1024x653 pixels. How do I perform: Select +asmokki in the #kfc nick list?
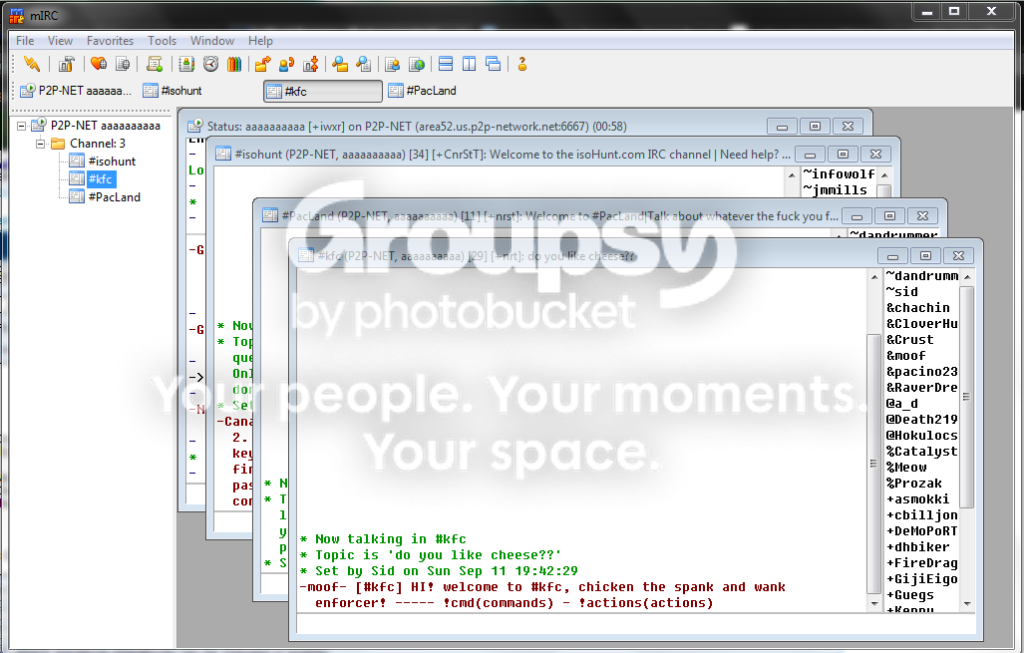point(918,500)
